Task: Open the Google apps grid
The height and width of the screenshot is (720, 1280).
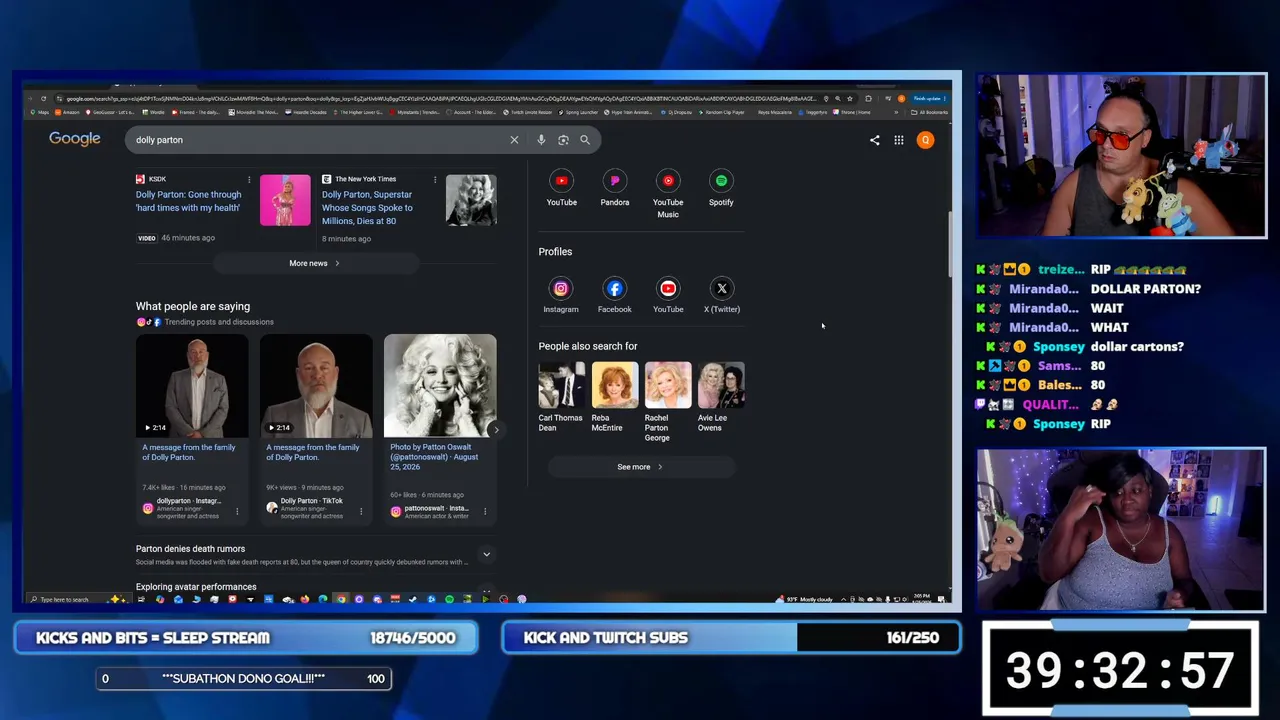Action: [899, 140]
